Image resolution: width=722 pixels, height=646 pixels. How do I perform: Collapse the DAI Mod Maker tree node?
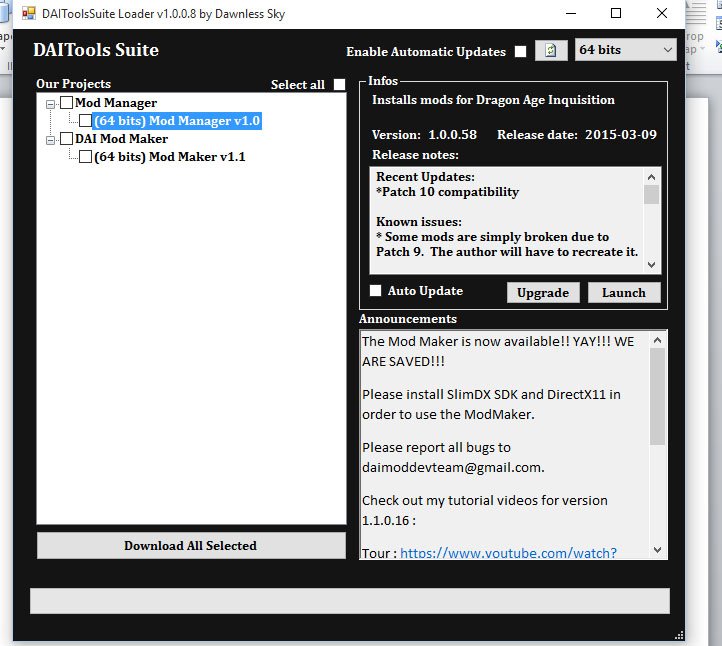[50, 140]
